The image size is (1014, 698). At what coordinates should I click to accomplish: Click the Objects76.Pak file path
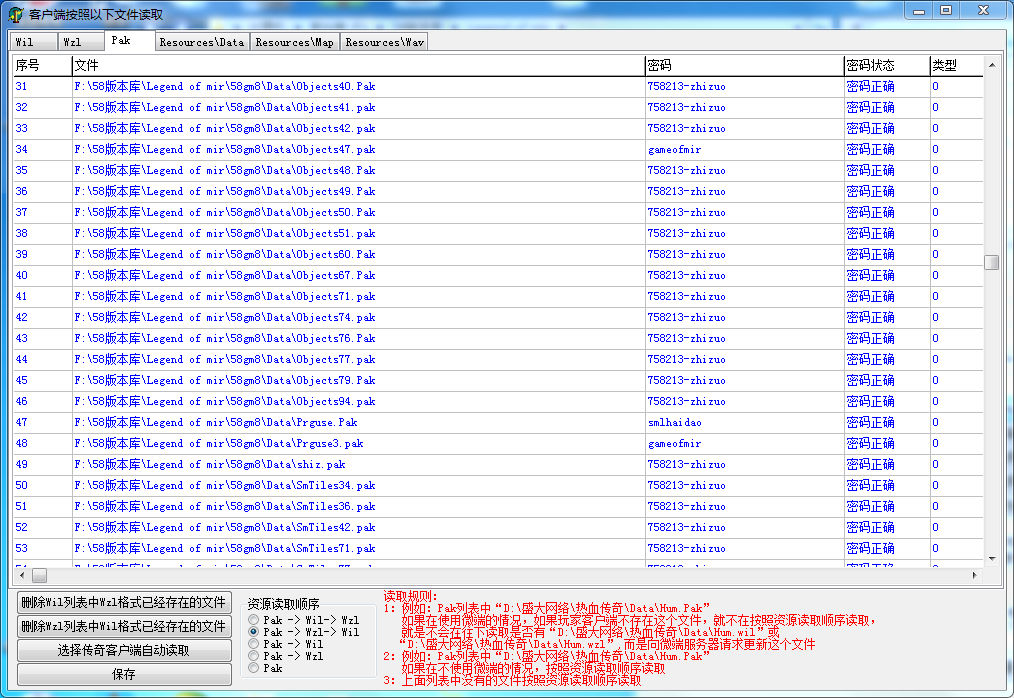pos(224,339)
